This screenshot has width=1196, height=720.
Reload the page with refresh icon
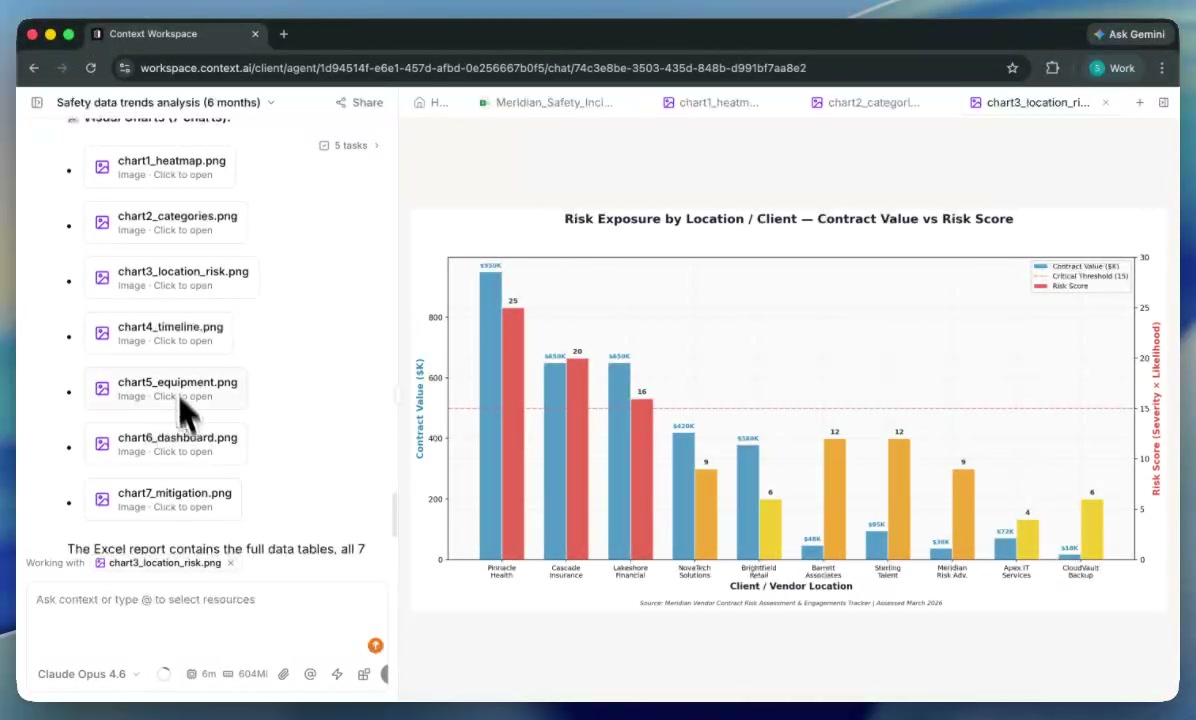click(91, 68)
